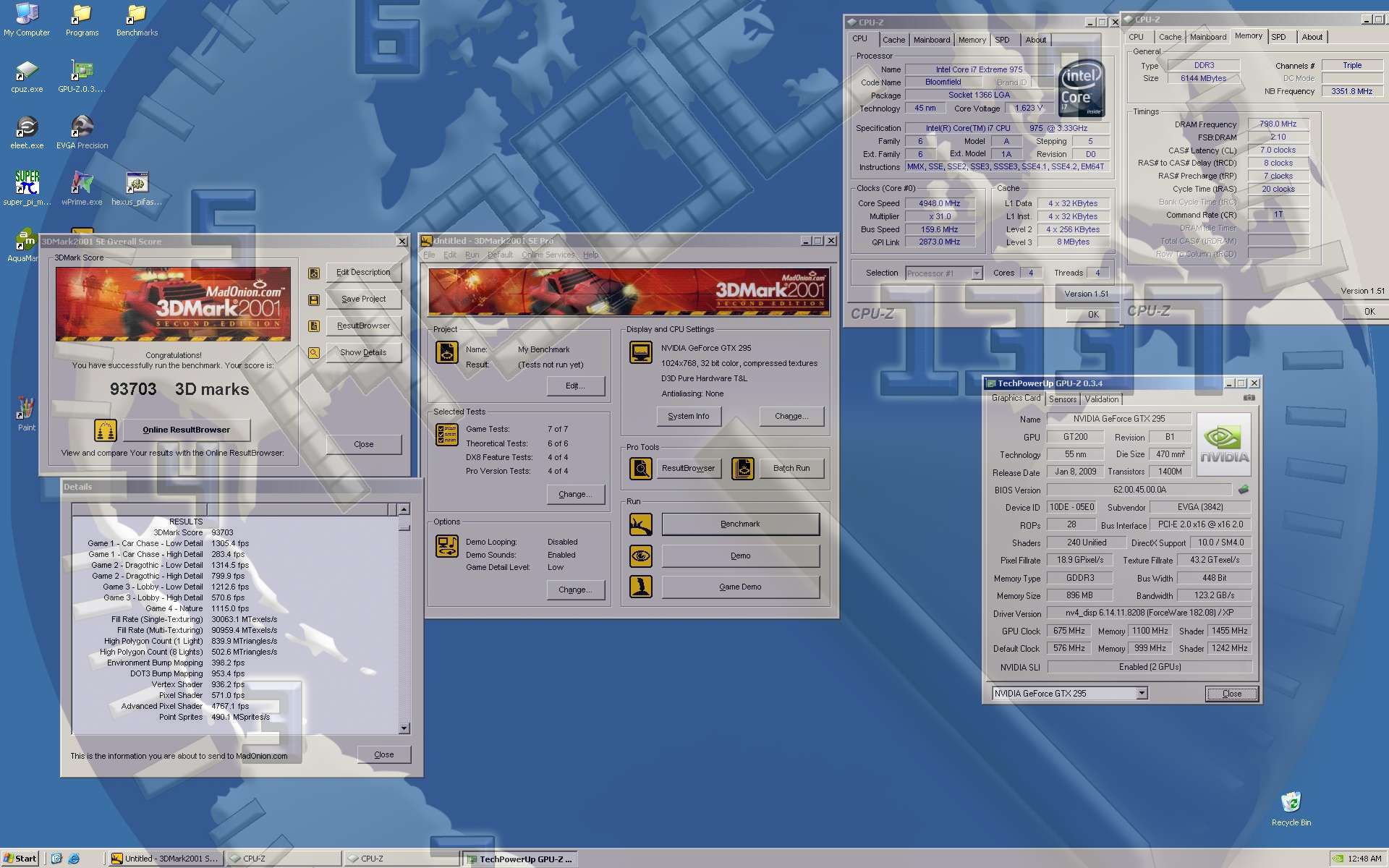The height and width of the screenshot is (868, 1389).
Task: Click Edit button in Project section
Action: pos(575,386)
